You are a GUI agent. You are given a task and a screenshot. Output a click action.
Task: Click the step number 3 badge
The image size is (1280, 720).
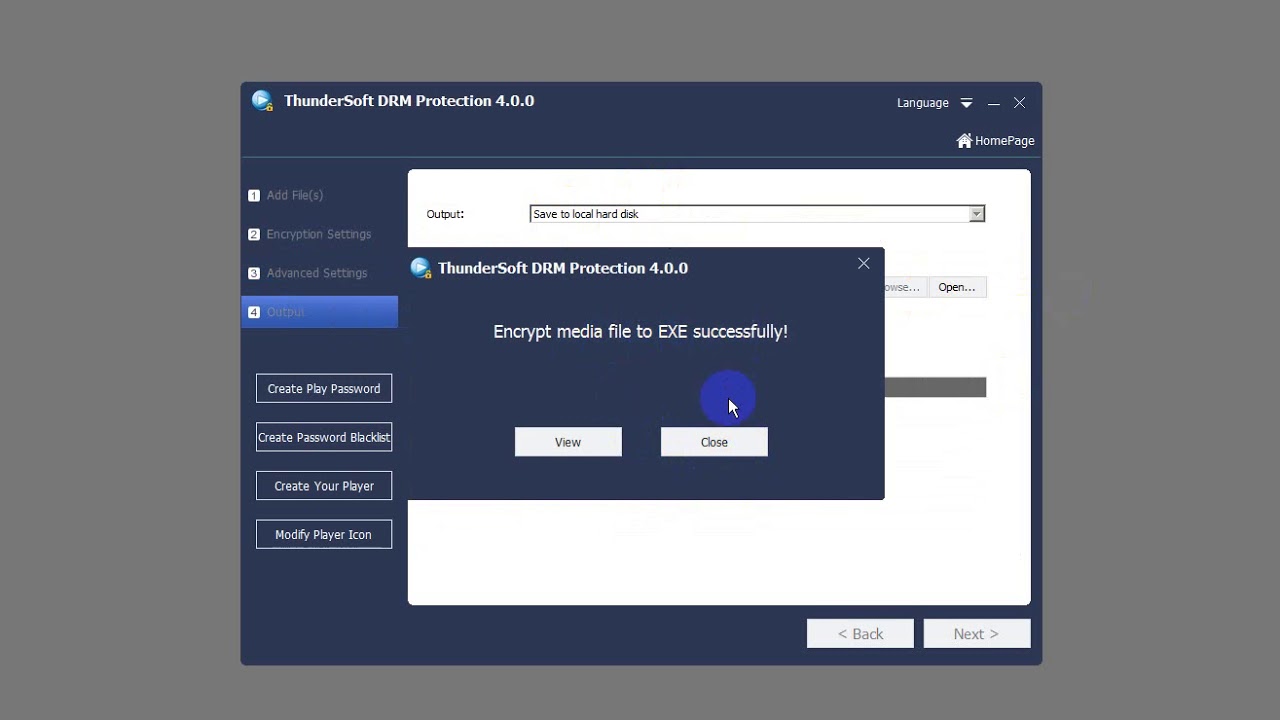click(x=254, y=274)
